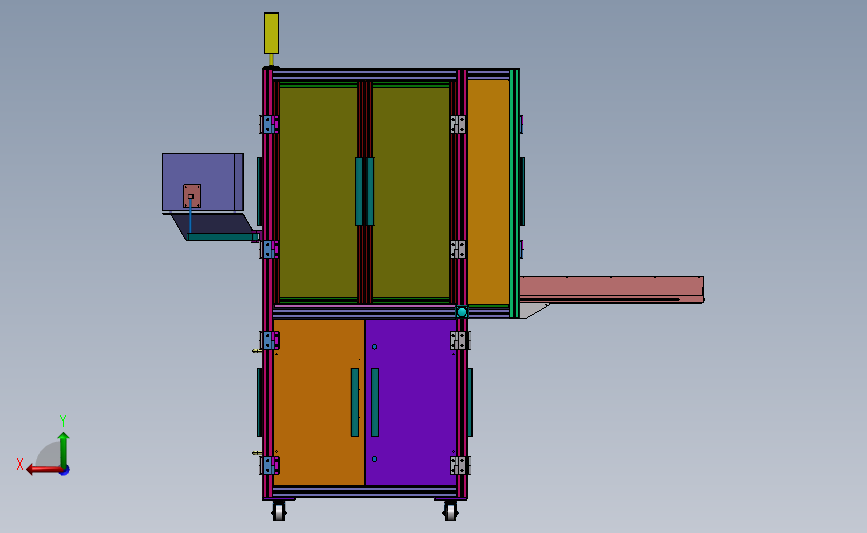Viewport: 867px width, 533px height.
Task: Click the red X axis arrow of the triad
Action: (x=44, y=469)
